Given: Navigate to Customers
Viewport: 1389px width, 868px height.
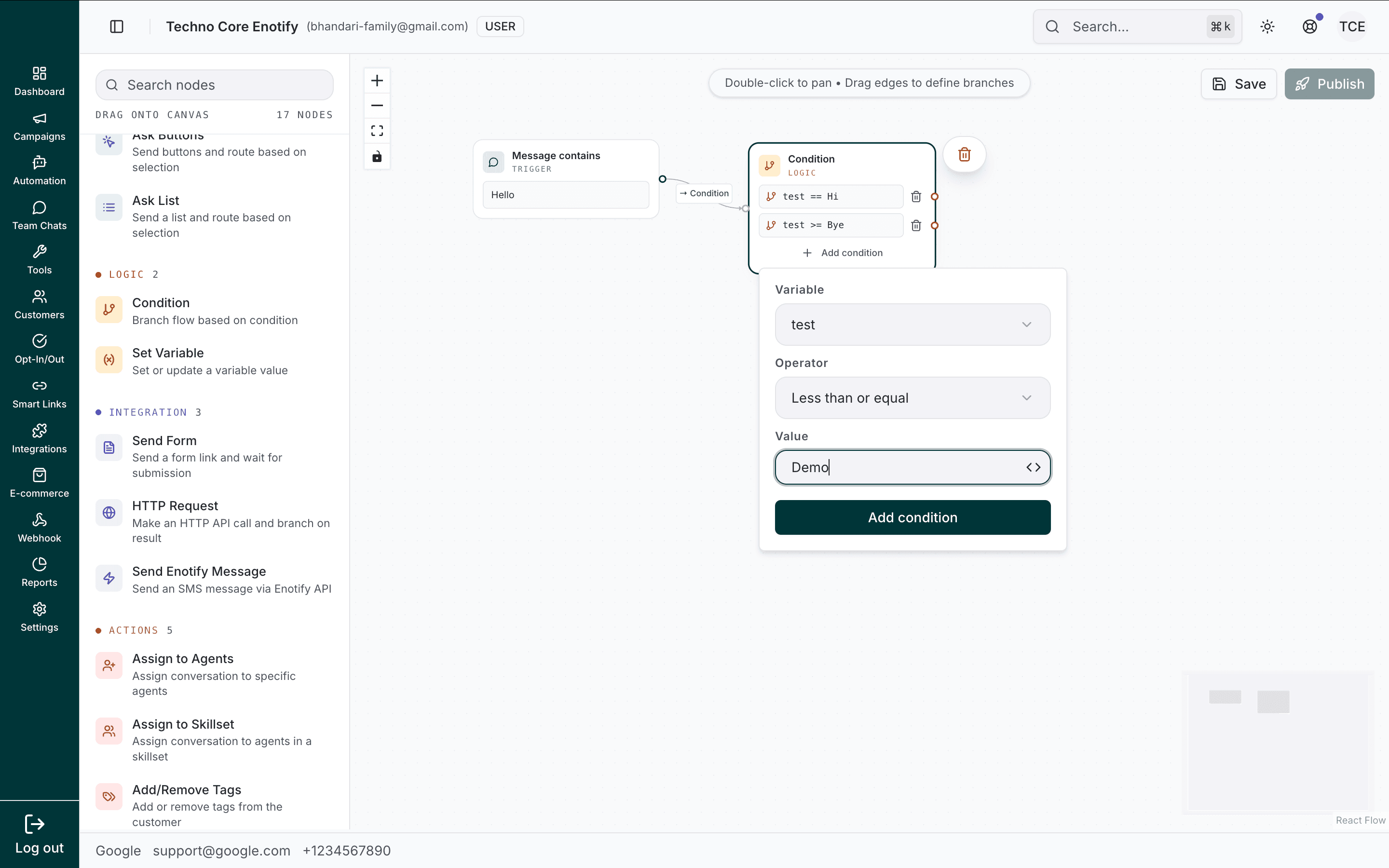Looking at the screenshot, I should click(40, 304).
